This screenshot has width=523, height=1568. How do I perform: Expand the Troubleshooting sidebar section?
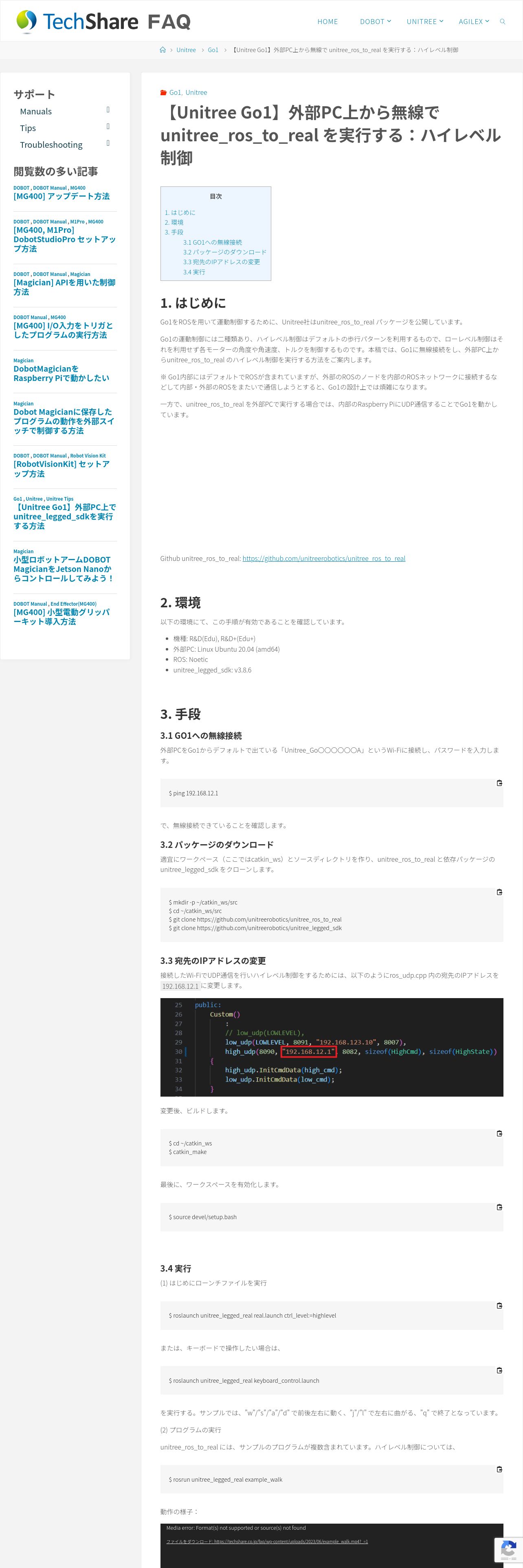coord(108,143)
